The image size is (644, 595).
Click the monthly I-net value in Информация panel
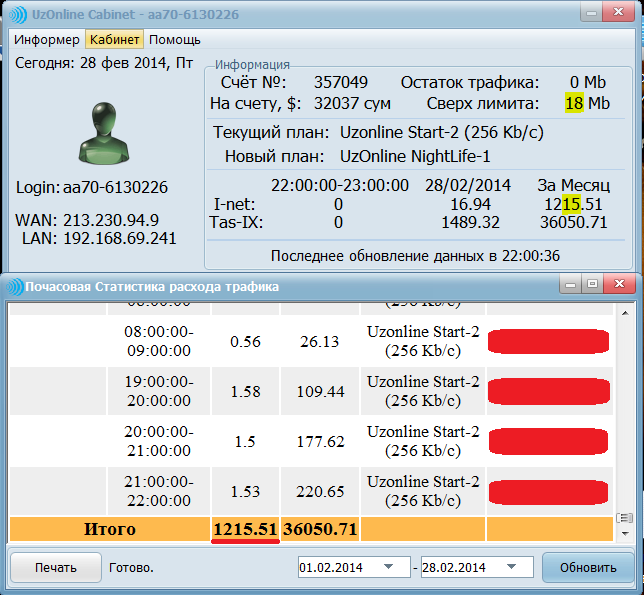(x=573, y=204)
